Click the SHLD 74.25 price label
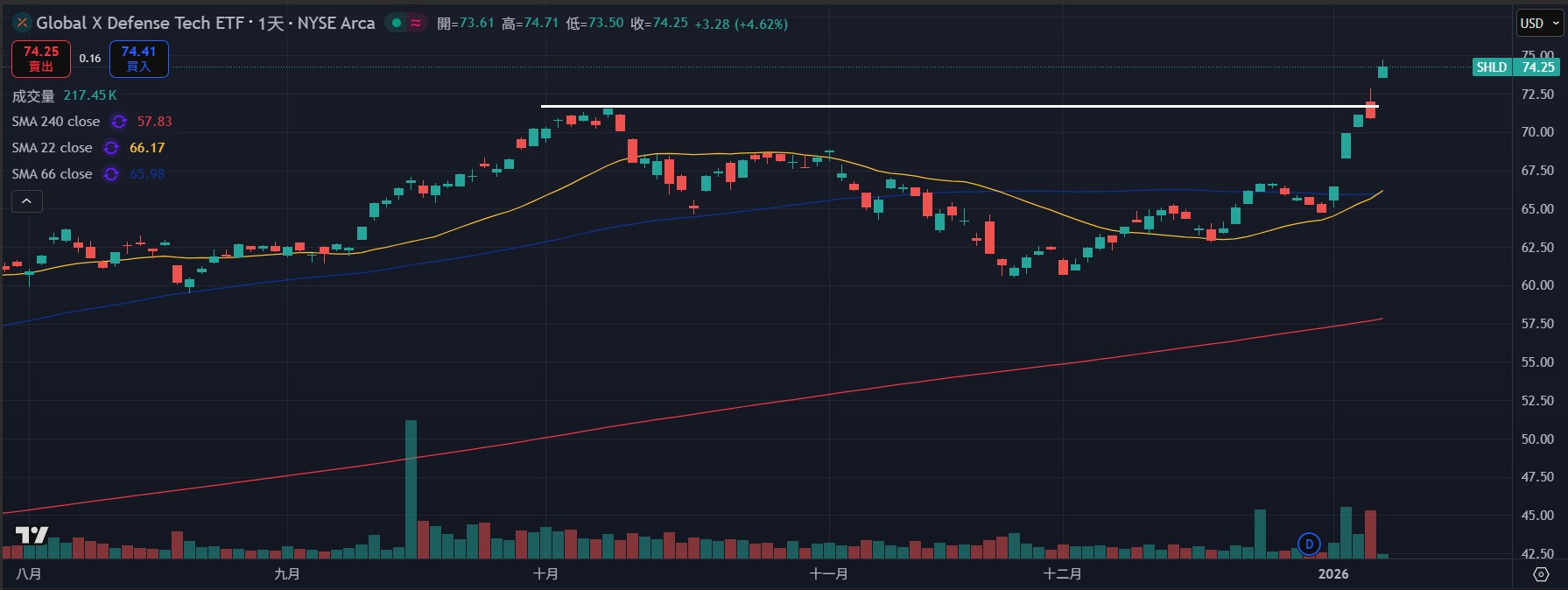 [x=1515, y=67]
